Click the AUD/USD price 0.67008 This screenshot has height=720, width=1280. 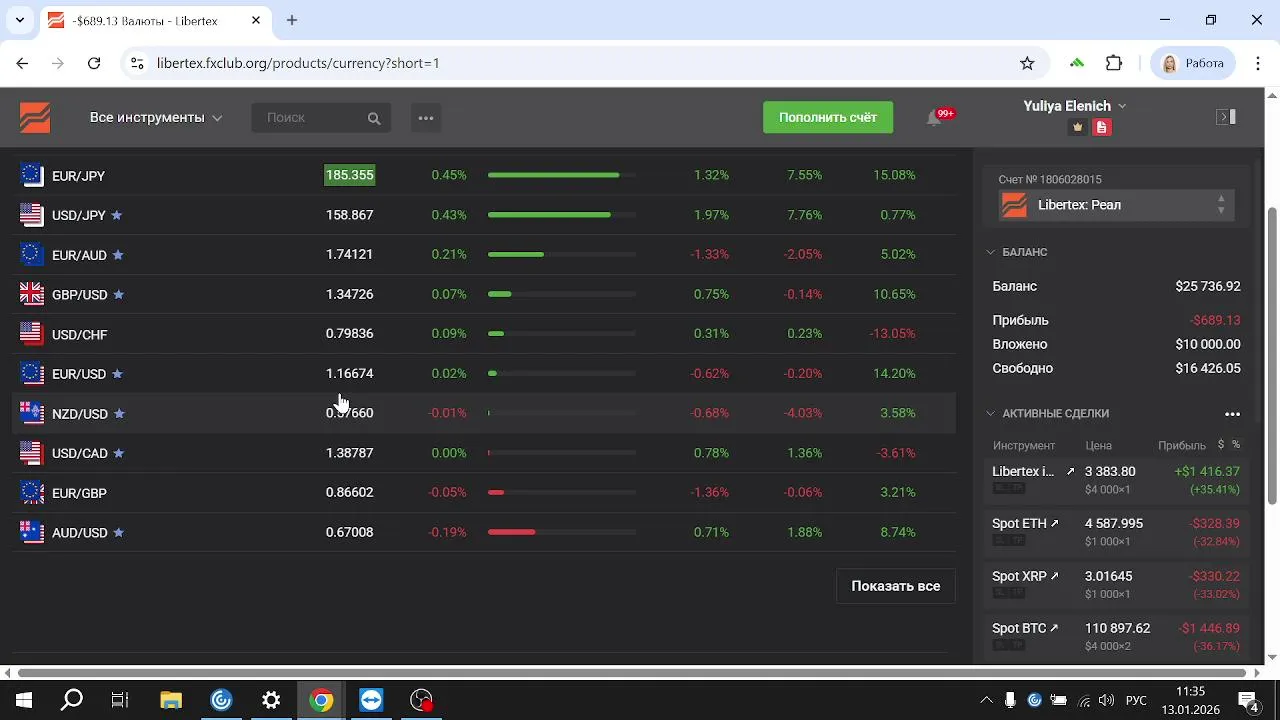click(349, 532)
